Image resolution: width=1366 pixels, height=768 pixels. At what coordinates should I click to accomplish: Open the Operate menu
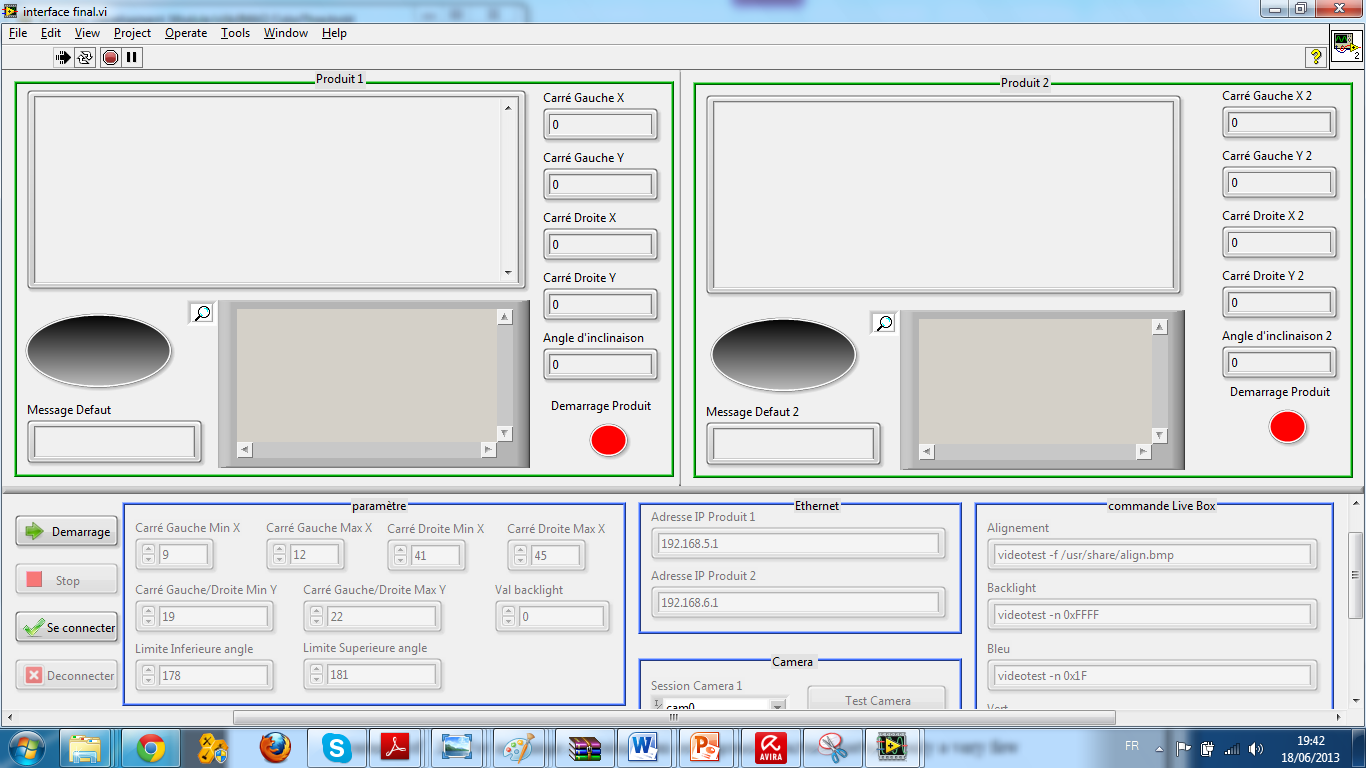pyautogui.click(x=186, y=33)
